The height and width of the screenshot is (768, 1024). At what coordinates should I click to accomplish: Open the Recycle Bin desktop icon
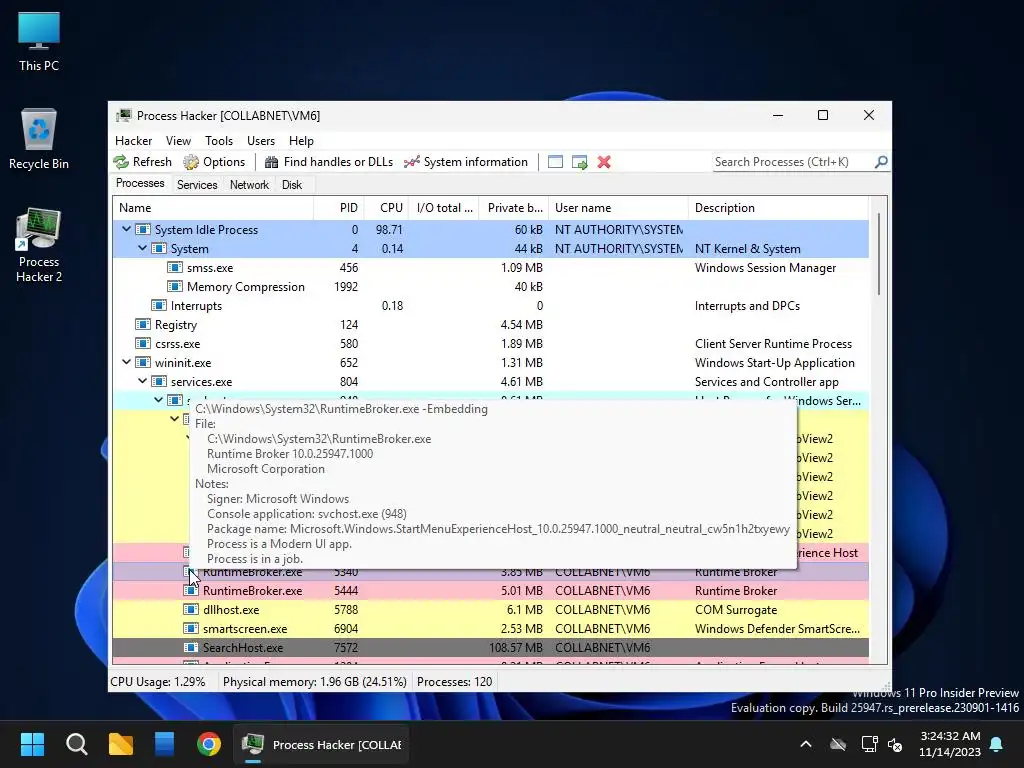(x=39, y=139)
